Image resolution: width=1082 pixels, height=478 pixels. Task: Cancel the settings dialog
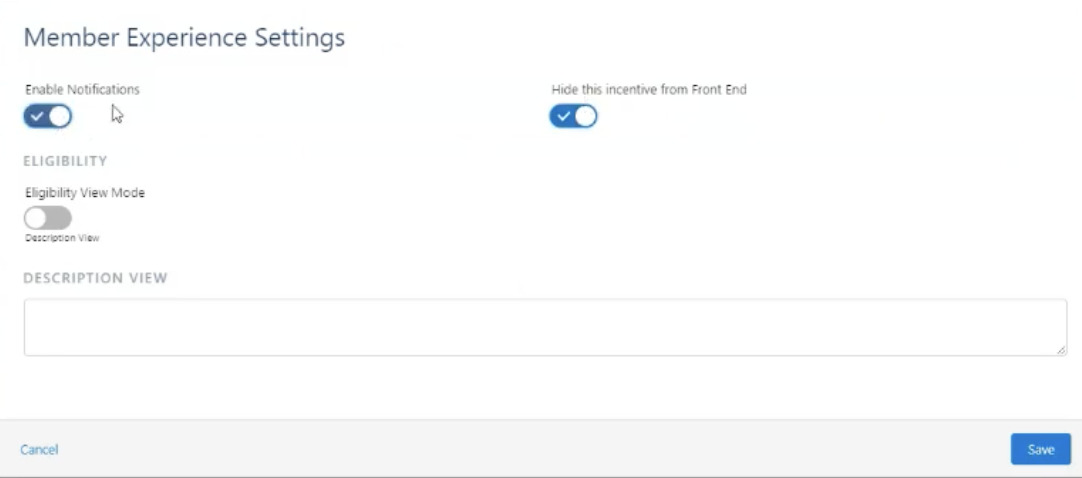[x=39, y=450]
